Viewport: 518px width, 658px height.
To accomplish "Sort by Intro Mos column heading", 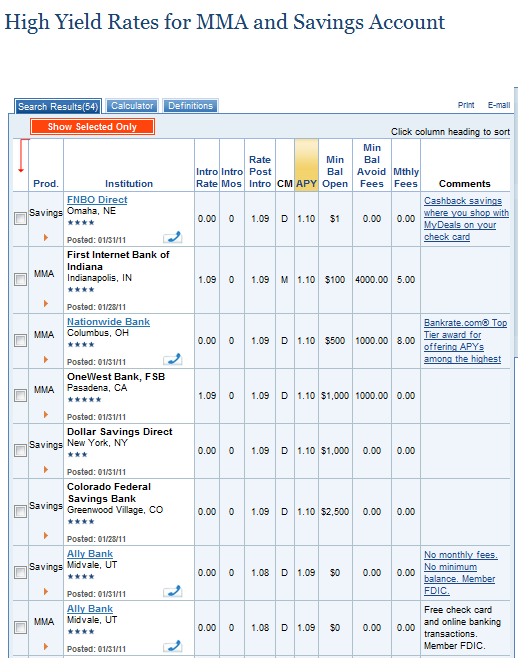I will pyautogui.click(x=232, y=178).
